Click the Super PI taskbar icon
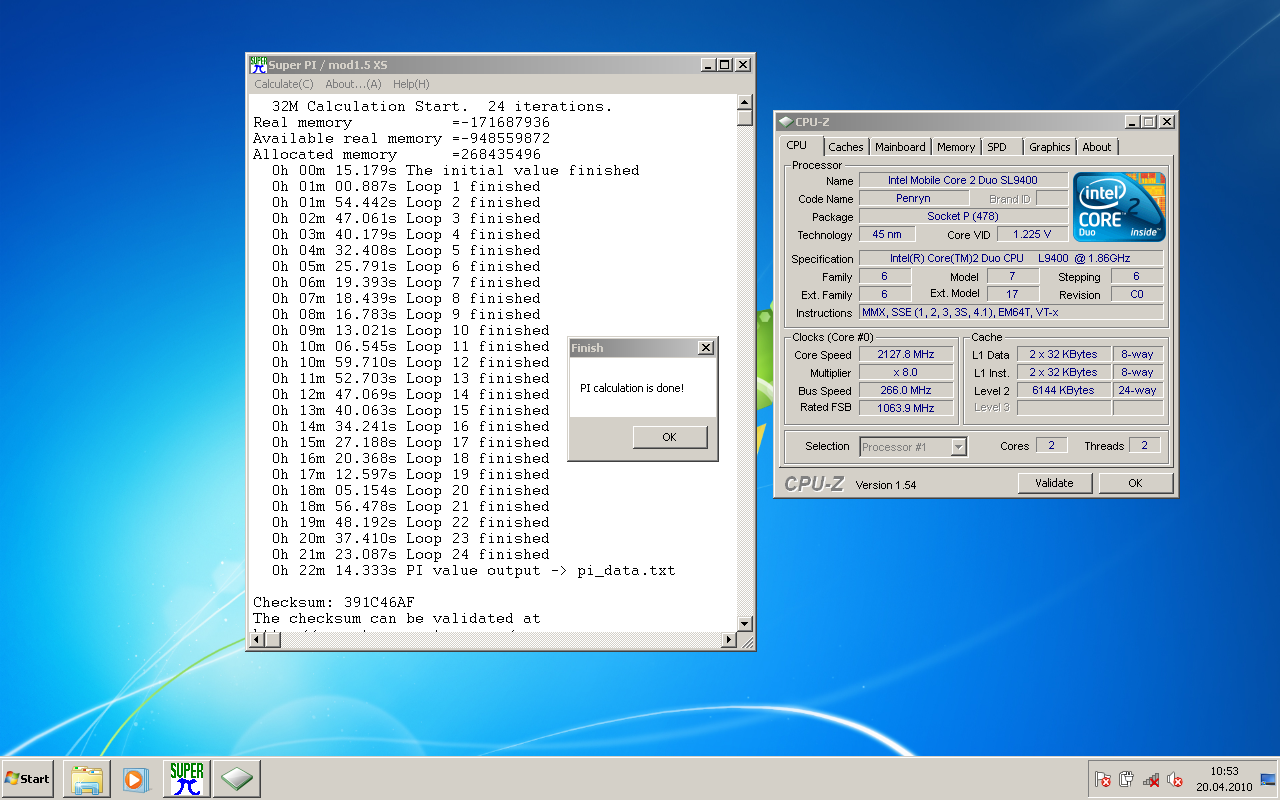The image size is (1280, 800). [x=187, y=778]
